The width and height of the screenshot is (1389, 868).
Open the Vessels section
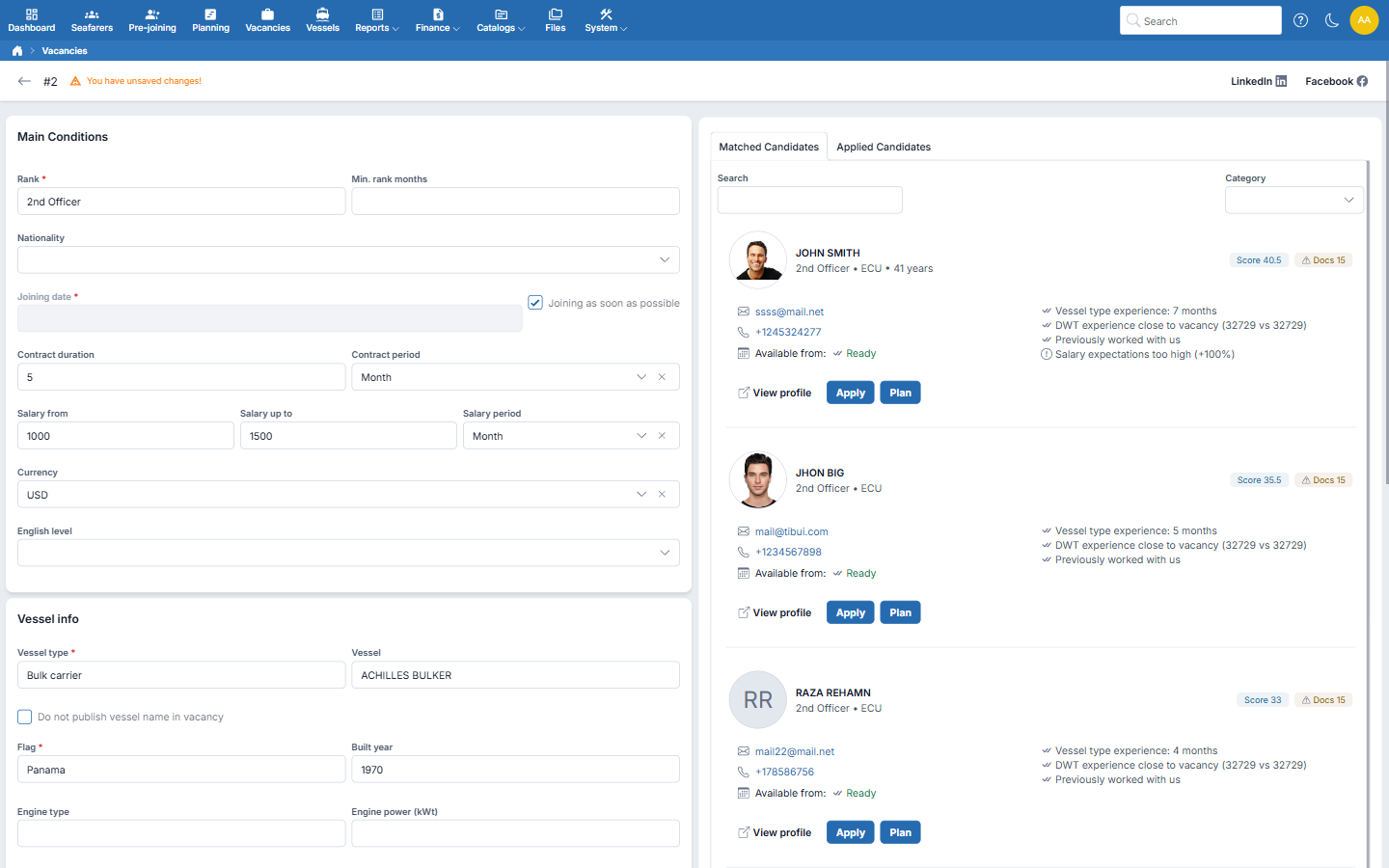322,20
